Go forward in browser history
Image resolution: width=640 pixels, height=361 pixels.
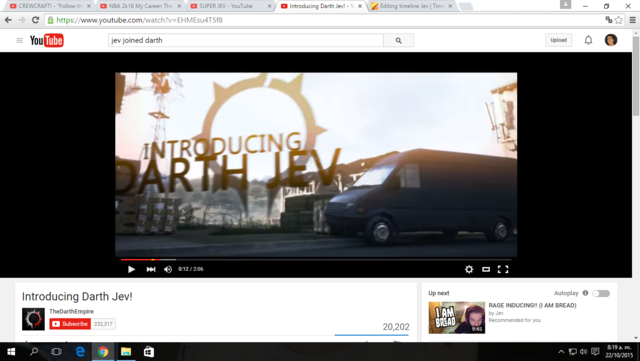click(22, 20)
